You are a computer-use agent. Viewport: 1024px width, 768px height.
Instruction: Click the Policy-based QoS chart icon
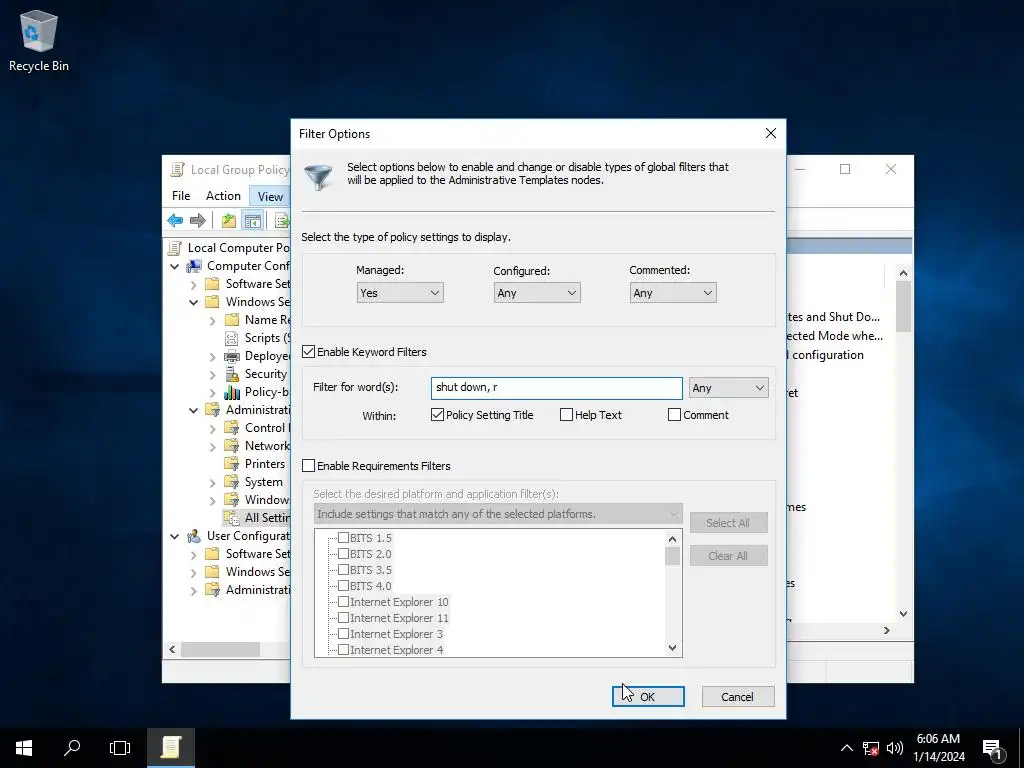pos(232,392)
